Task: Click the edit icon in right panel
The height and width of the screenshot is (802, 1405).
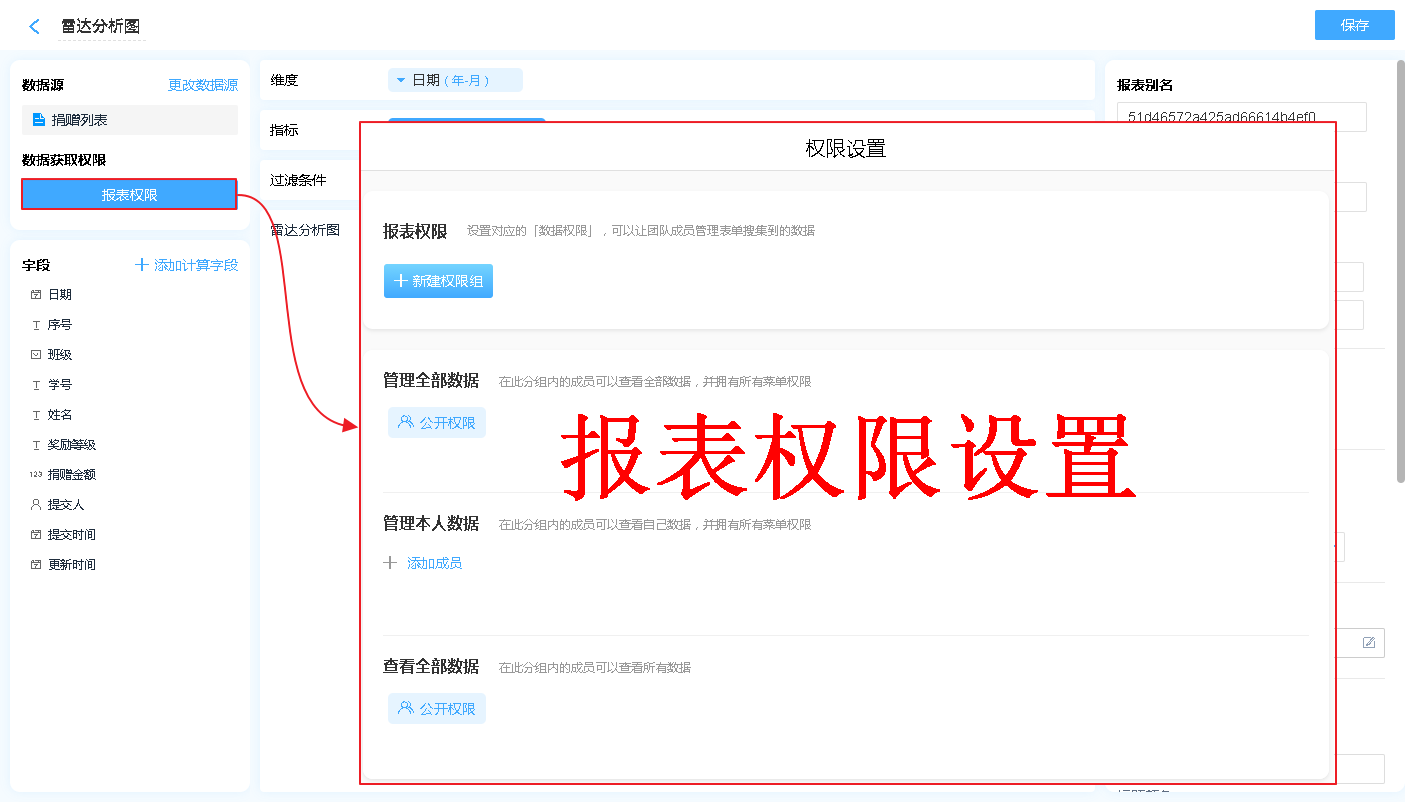Action: tap(1369, 643)
